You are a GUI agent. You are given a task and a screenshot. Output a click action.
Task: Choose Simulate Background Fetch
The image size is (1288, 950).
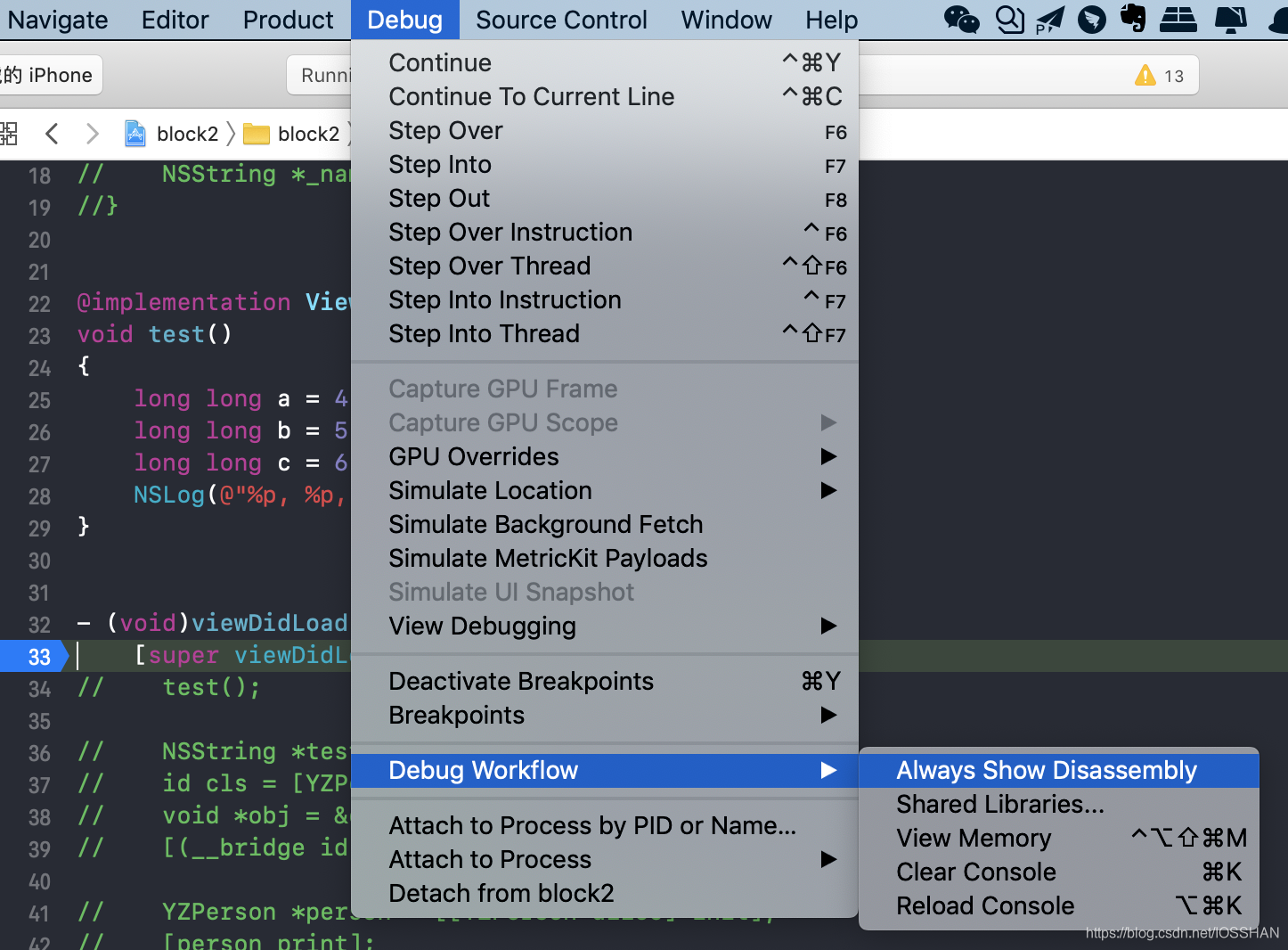(605, 524)
